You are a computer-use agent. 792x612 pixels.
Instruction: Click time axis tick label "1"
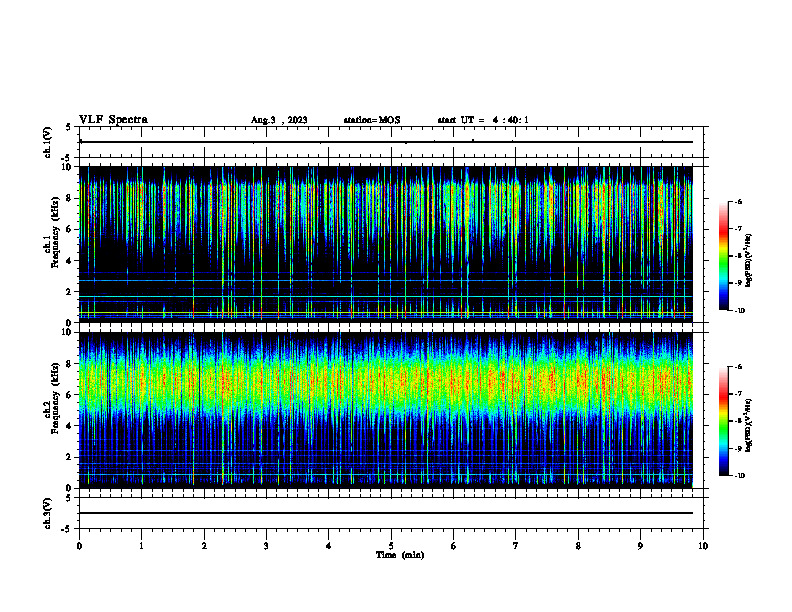[141, 546]
